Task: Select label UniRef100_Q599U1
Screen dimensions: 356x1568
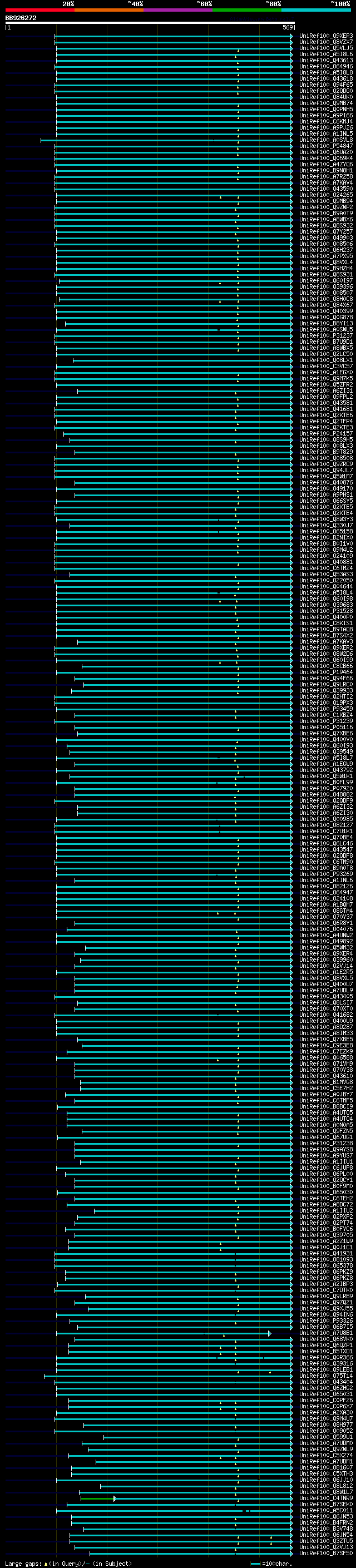Action: (325, 1437)
